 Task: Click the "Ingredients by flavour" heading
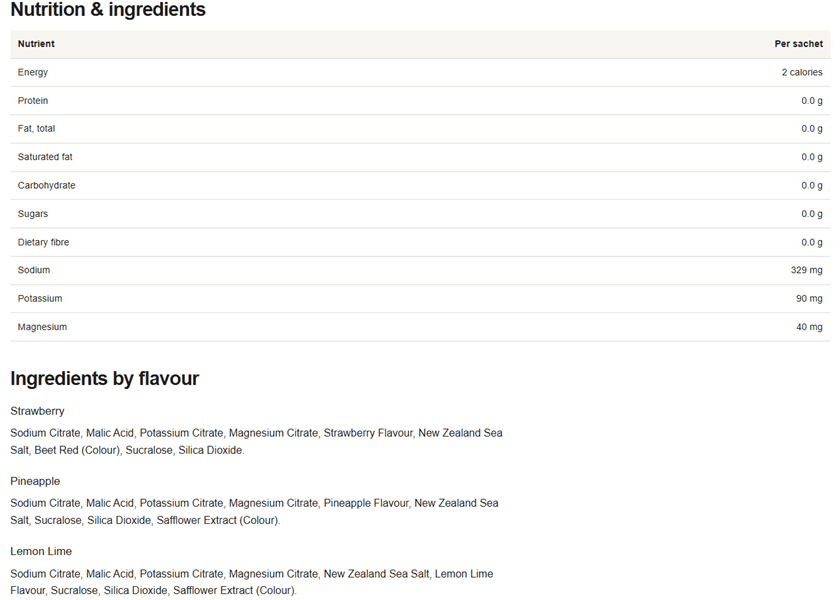(x=104, y=379)
